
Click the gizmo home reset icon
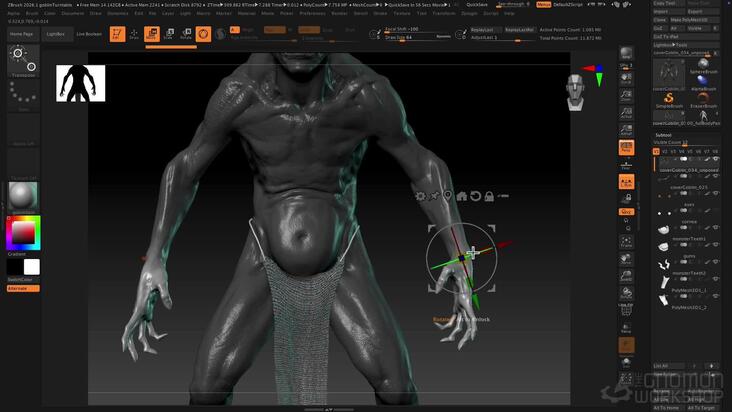(x=462, y=196)
